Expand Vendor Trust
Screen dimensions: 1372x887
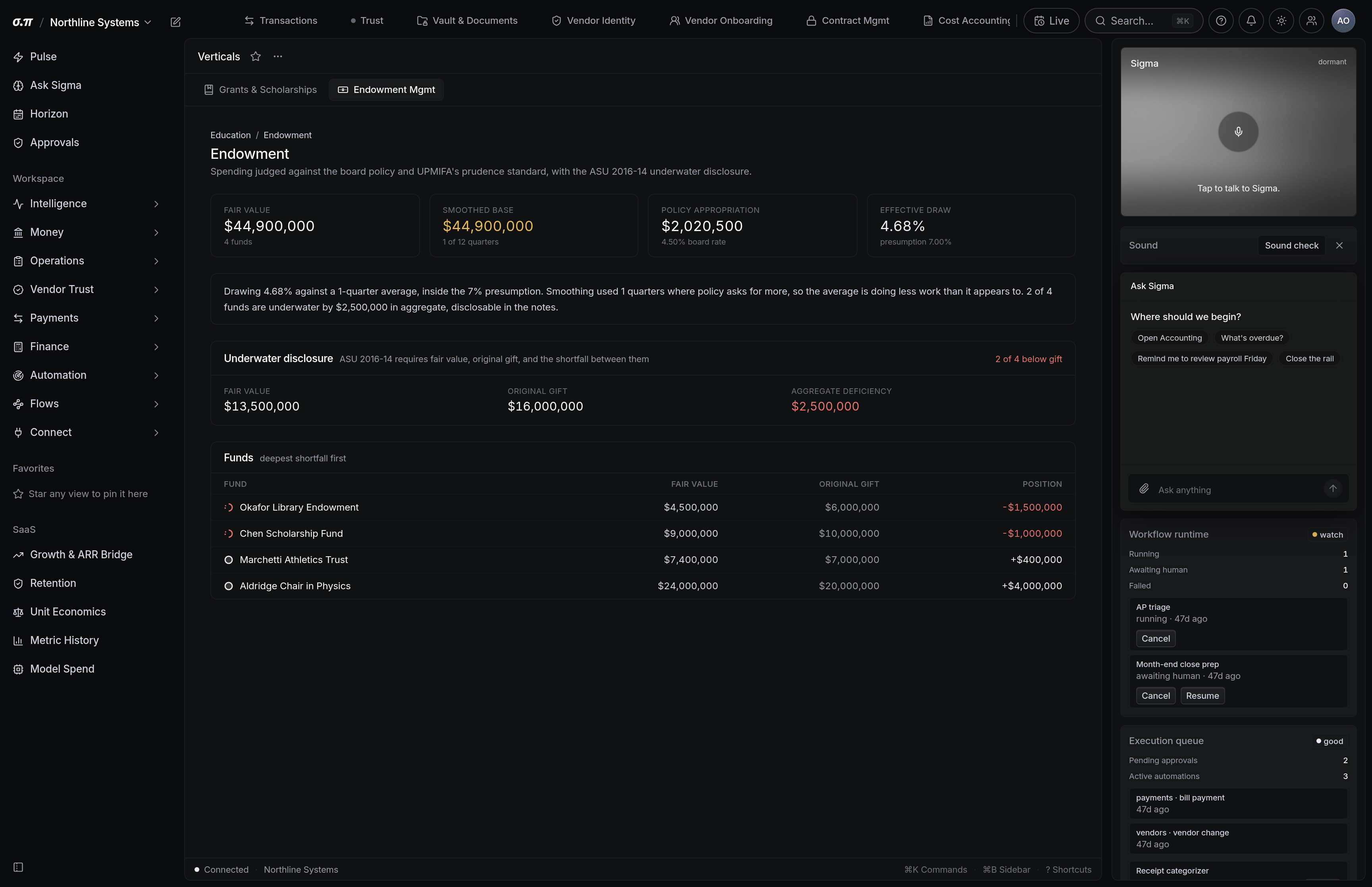[x=87, y=289]
